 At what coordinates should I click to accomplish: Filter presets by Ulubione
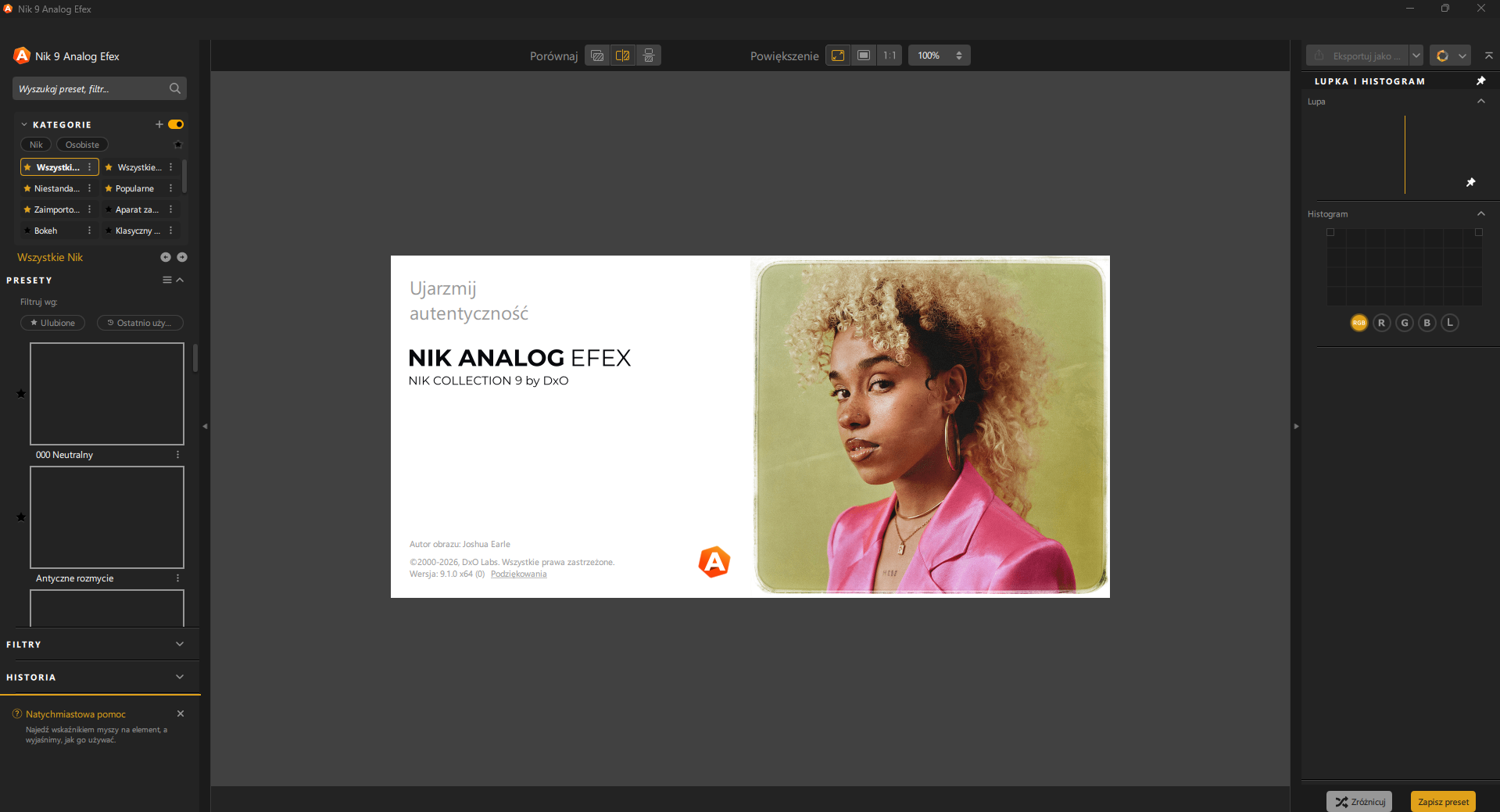[x=52, y=323]
